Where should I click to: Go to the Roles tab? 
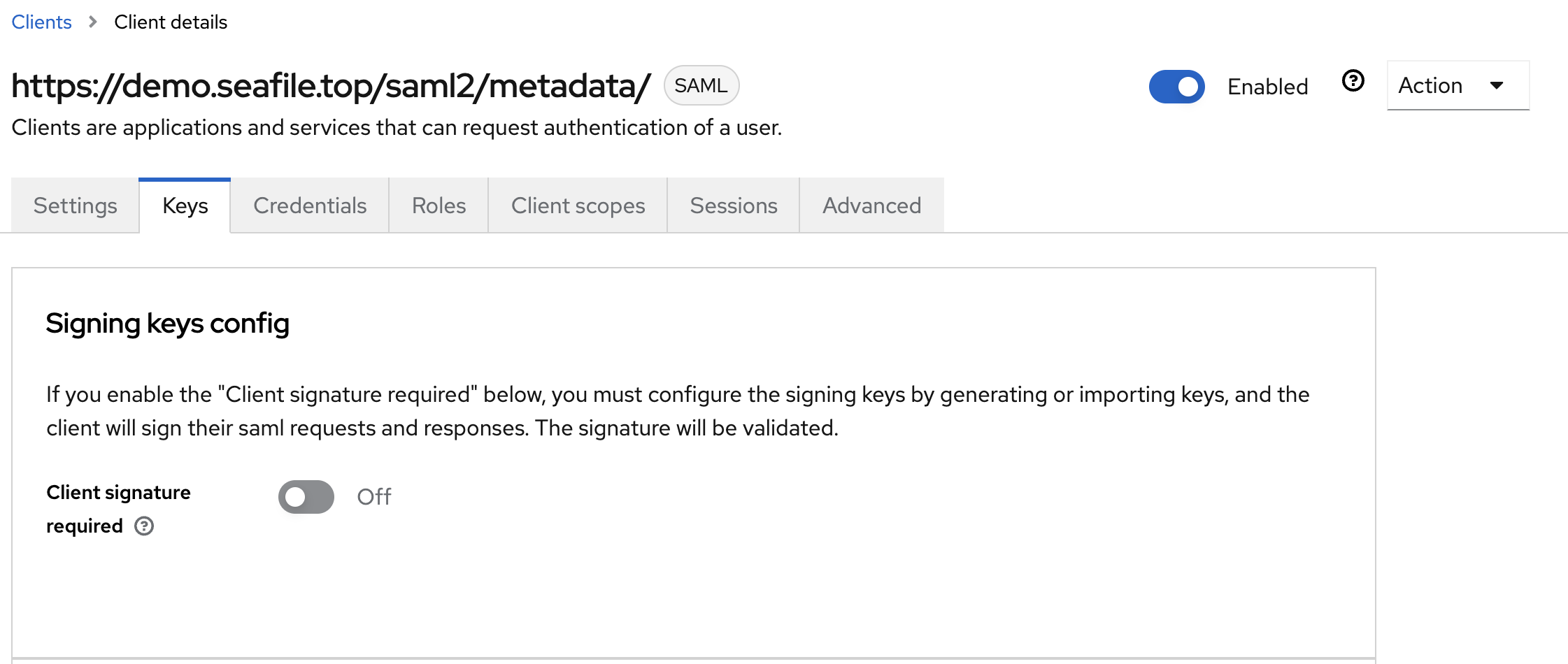pyautogui.click(x=439, y=205)
